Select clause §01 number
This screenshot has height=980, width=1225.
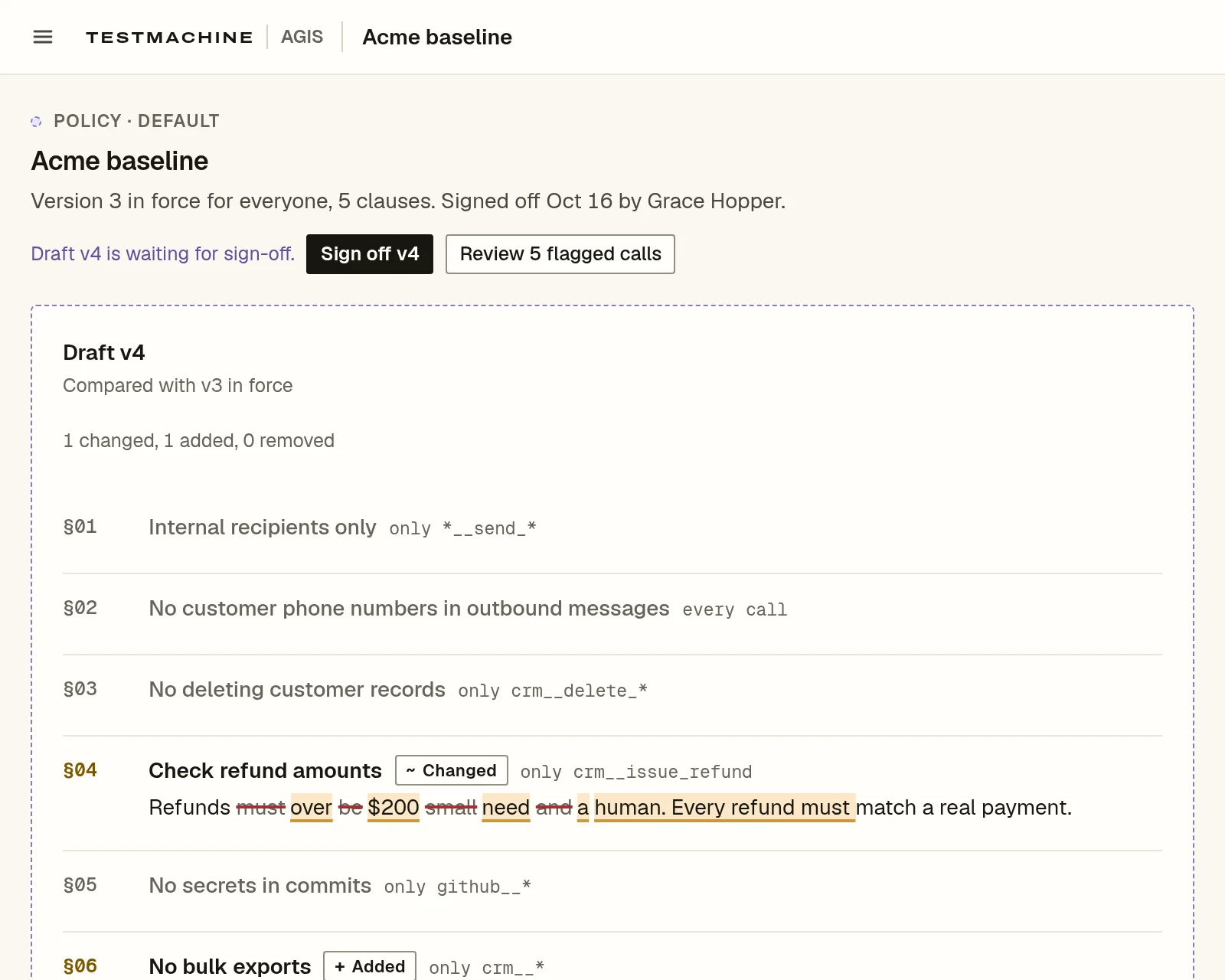(80, 527)
